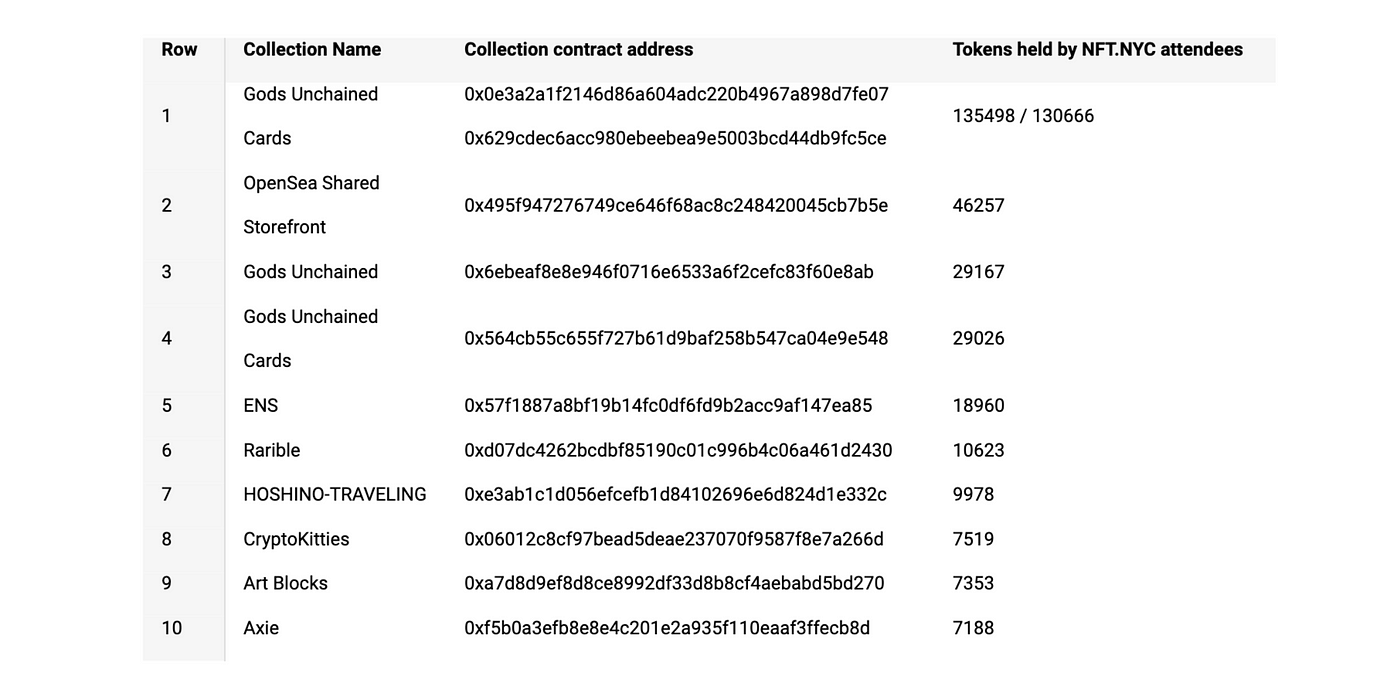Click the ENS collection name cell
This screenshot has width=1400, height=700.
[260, 405]
